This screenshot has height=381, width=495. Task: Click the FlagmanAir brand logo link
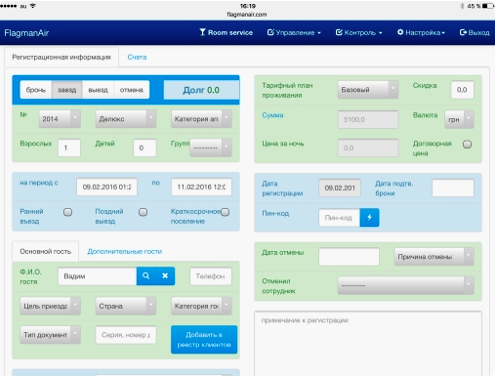(27, 33)
